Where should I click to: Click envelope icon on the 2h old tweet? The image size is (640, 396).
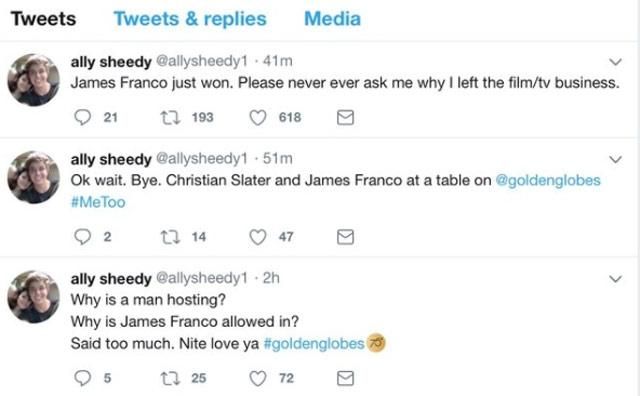[345, 378]
